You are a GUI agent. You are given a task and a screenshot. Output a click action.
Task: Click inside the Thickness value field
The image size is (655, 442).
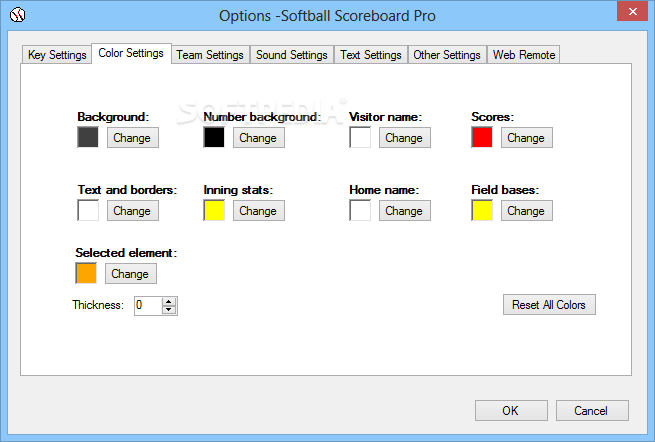click(148, 306)
